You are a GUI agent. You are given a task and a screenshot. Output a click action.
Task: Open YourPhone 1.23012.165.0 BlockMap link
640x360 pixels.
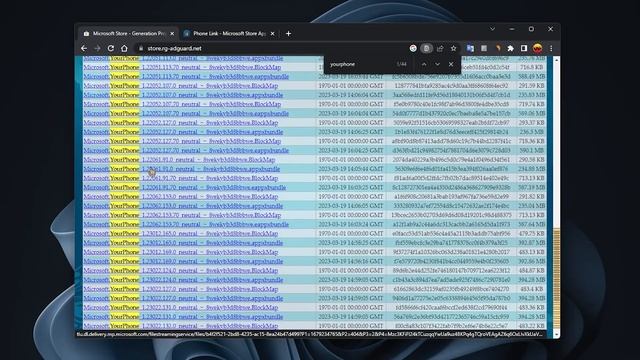181,233
